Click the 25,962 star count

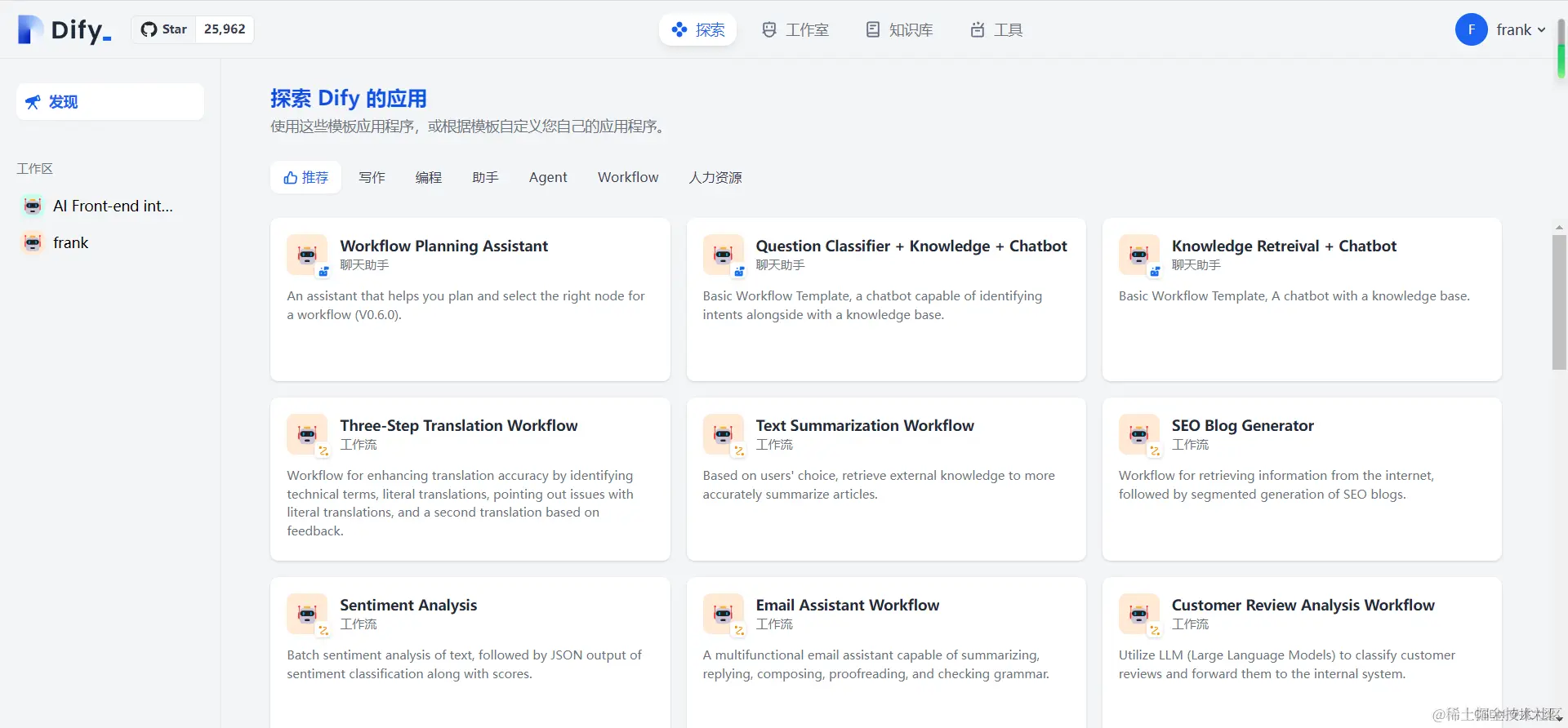tap(225, 29)
